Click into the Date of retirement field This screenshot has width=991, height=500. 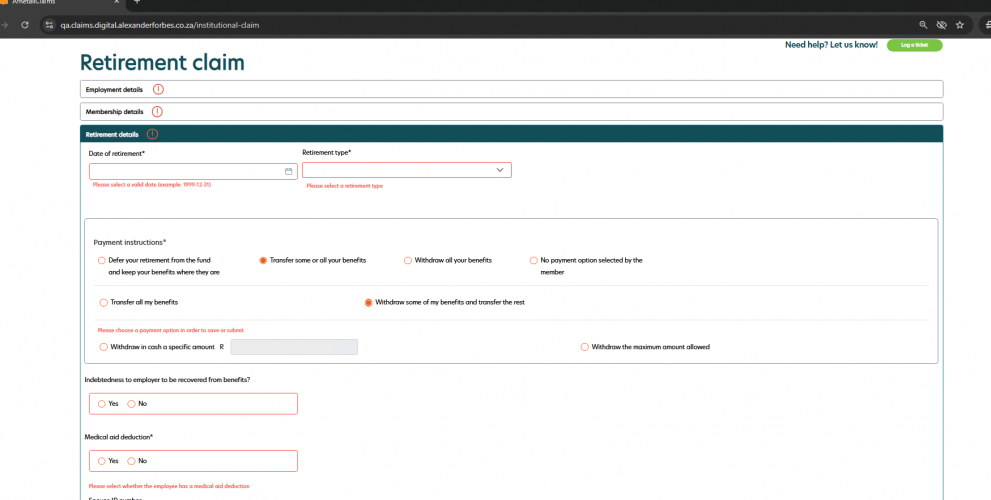(193, 171)
